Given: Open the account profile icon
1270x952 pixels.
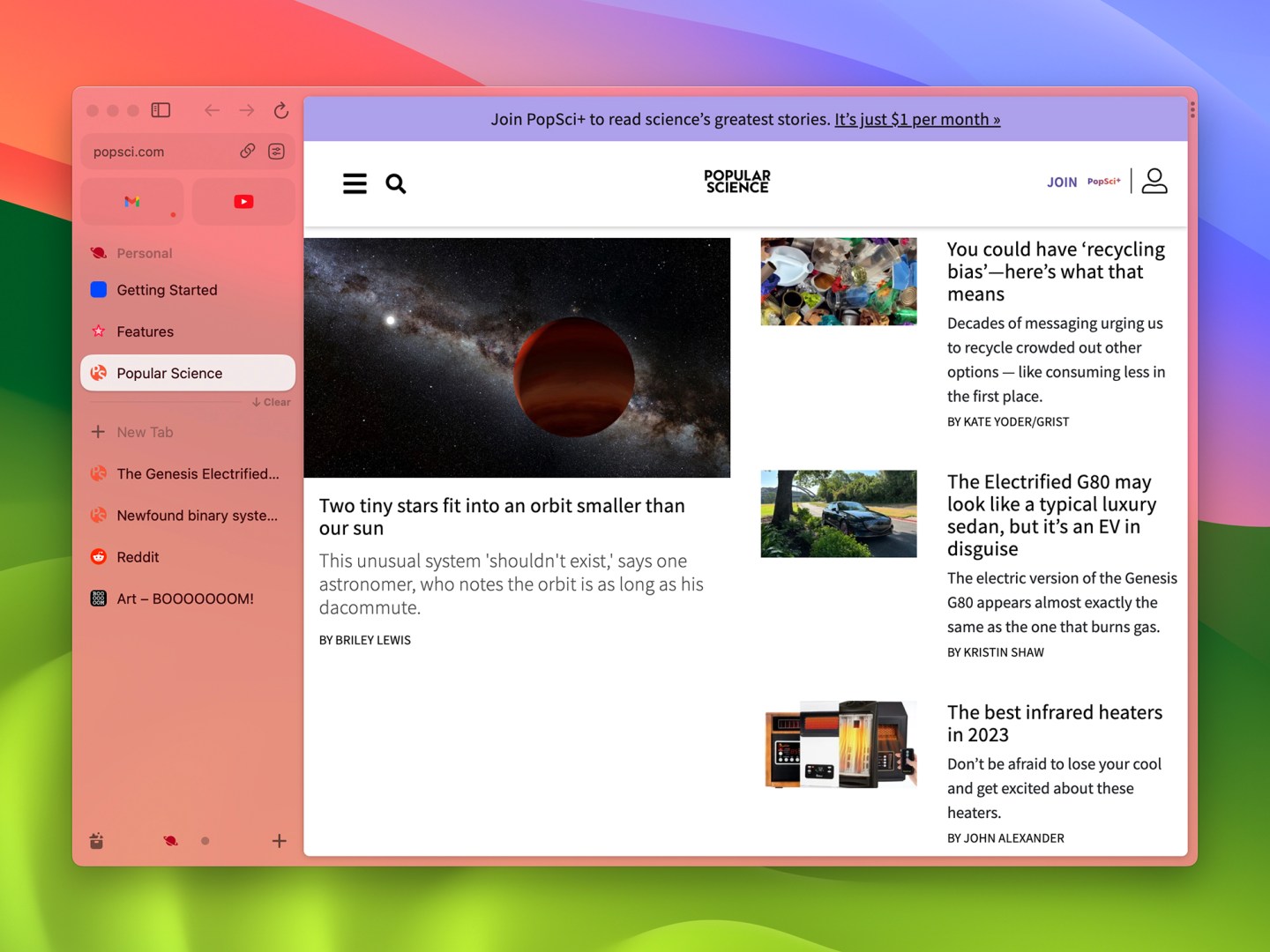Looking at the screenshot, I should [x=1154, y=181].
